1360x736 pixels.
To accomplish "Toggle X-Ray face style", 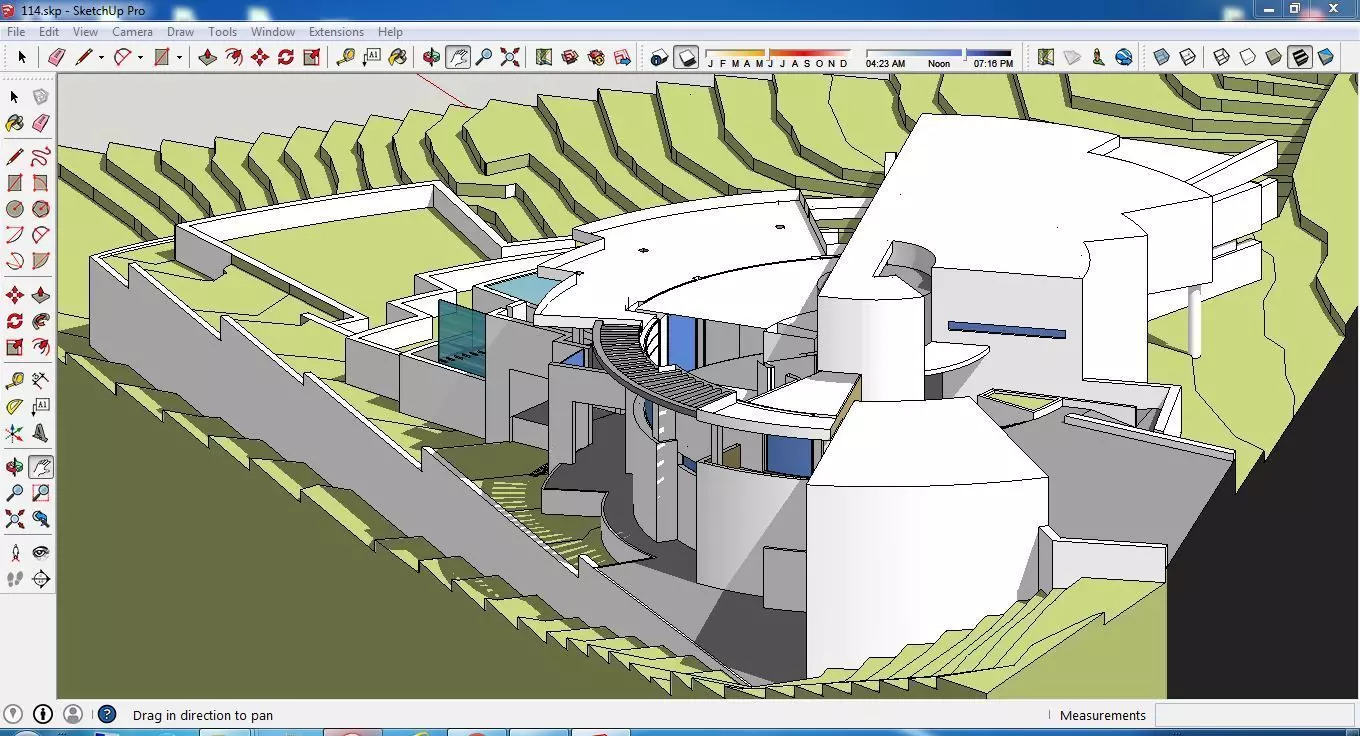I will coord(1161,57).
